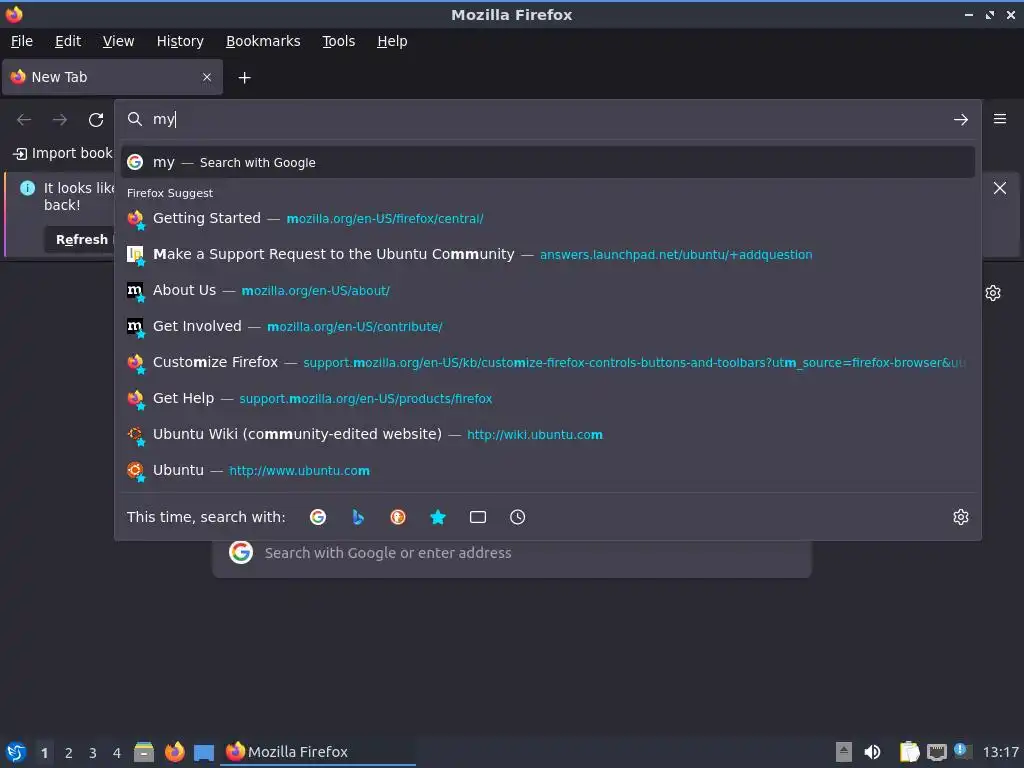This screenshot has width=1024, height=768.
Task: Click the info icon in notification bar
Action: coord(27,188)
